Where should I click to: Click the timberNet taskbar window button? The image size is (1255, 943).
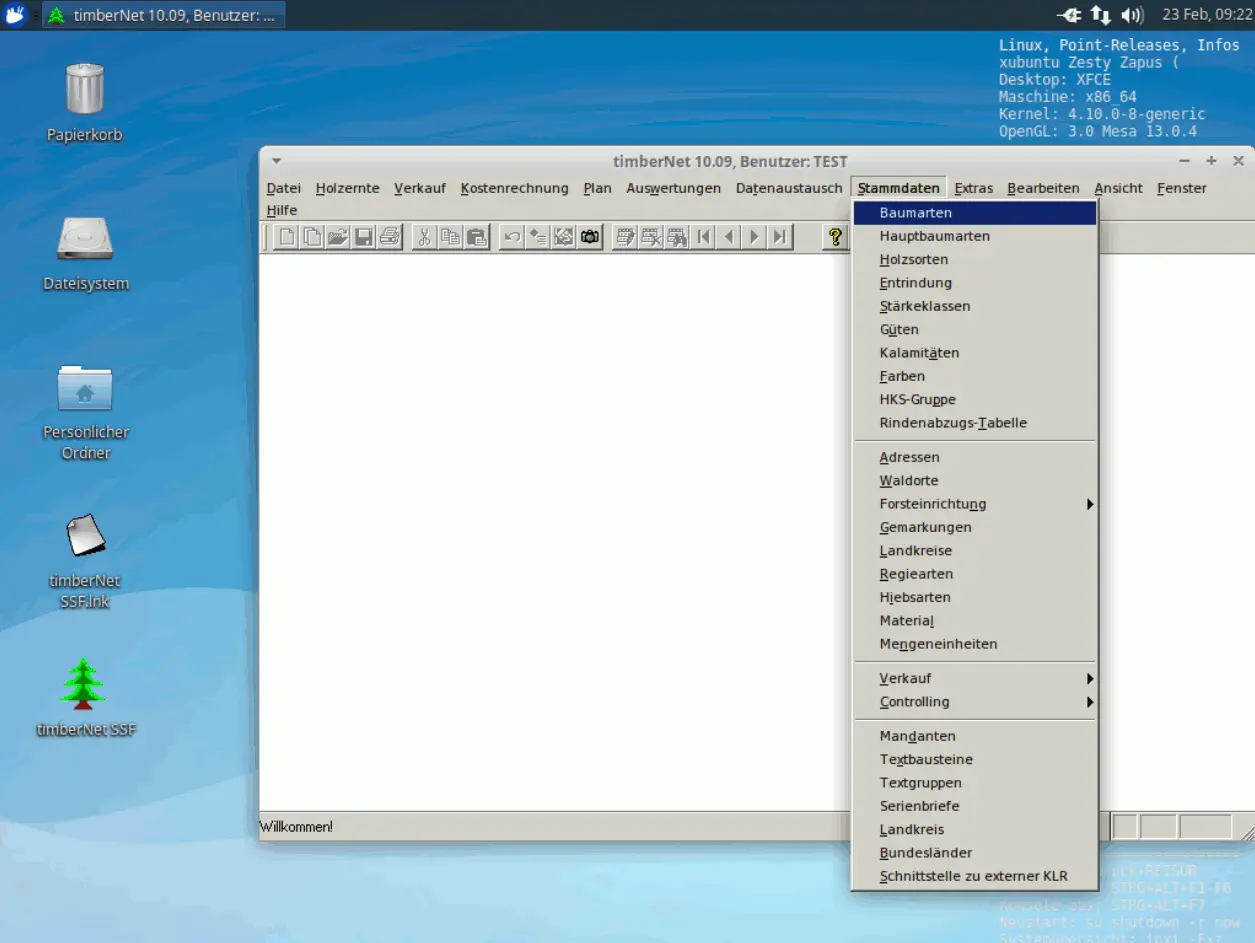(165, 15)
